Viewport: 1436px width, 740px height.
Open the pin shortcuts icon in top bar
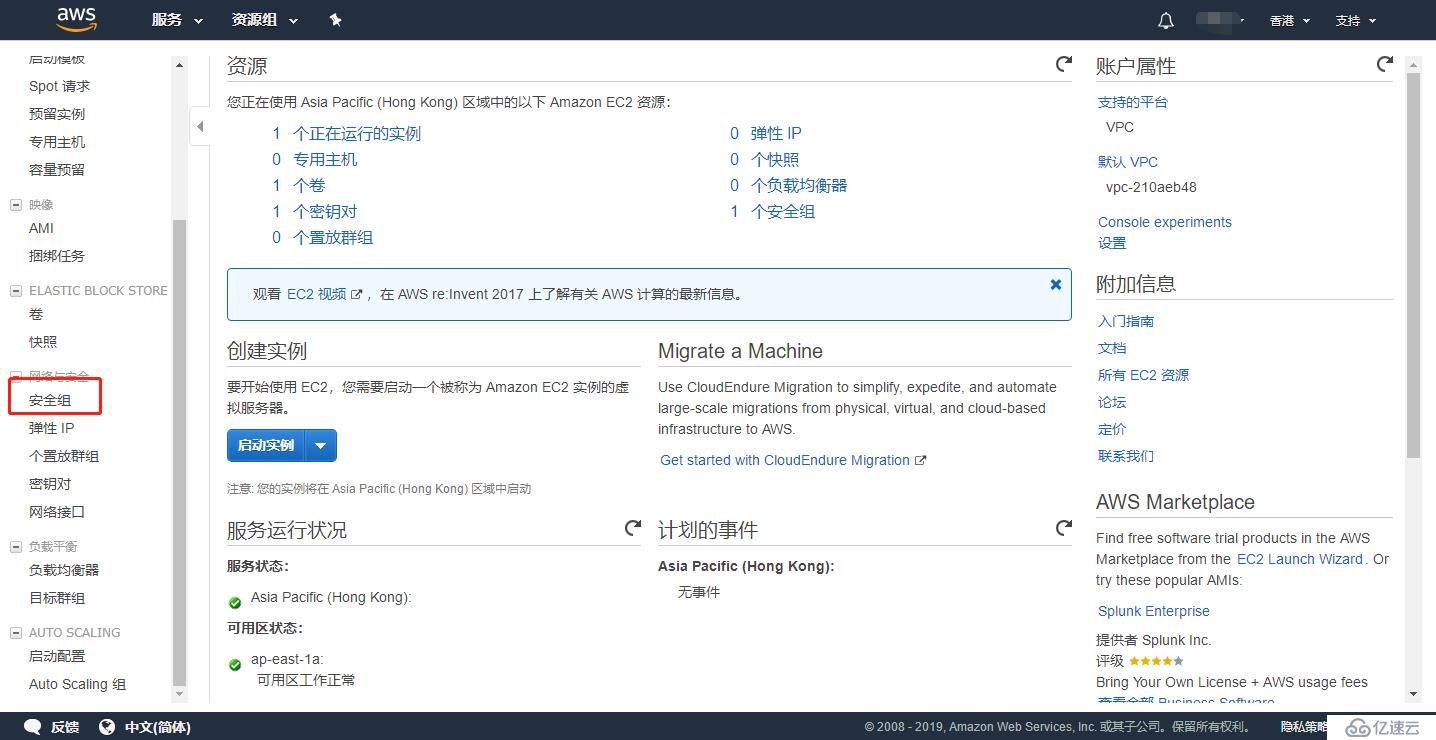(336, 20)
